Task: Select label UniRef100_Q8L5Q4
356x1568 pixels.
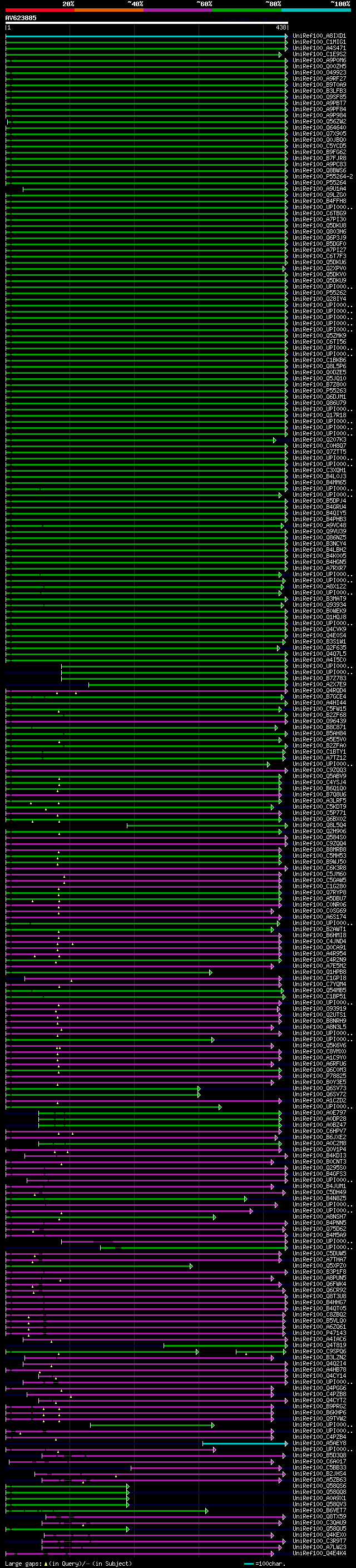Action: [319, 826]
